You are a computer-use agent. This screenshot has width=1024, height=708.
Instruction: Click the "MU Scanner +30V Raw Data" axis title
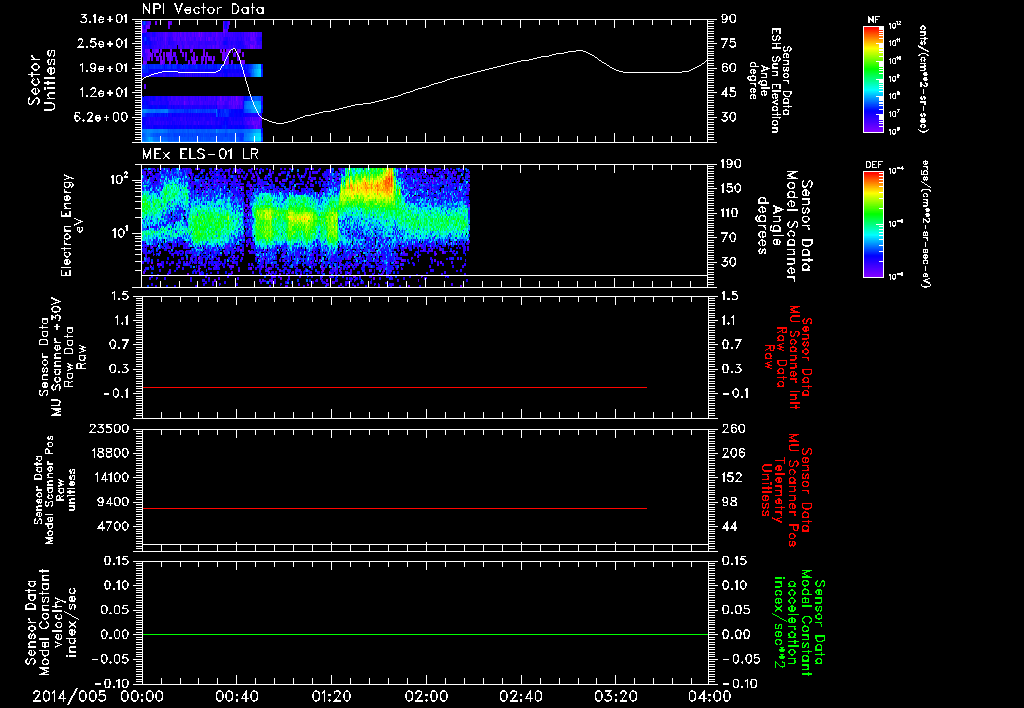[62, 357]
